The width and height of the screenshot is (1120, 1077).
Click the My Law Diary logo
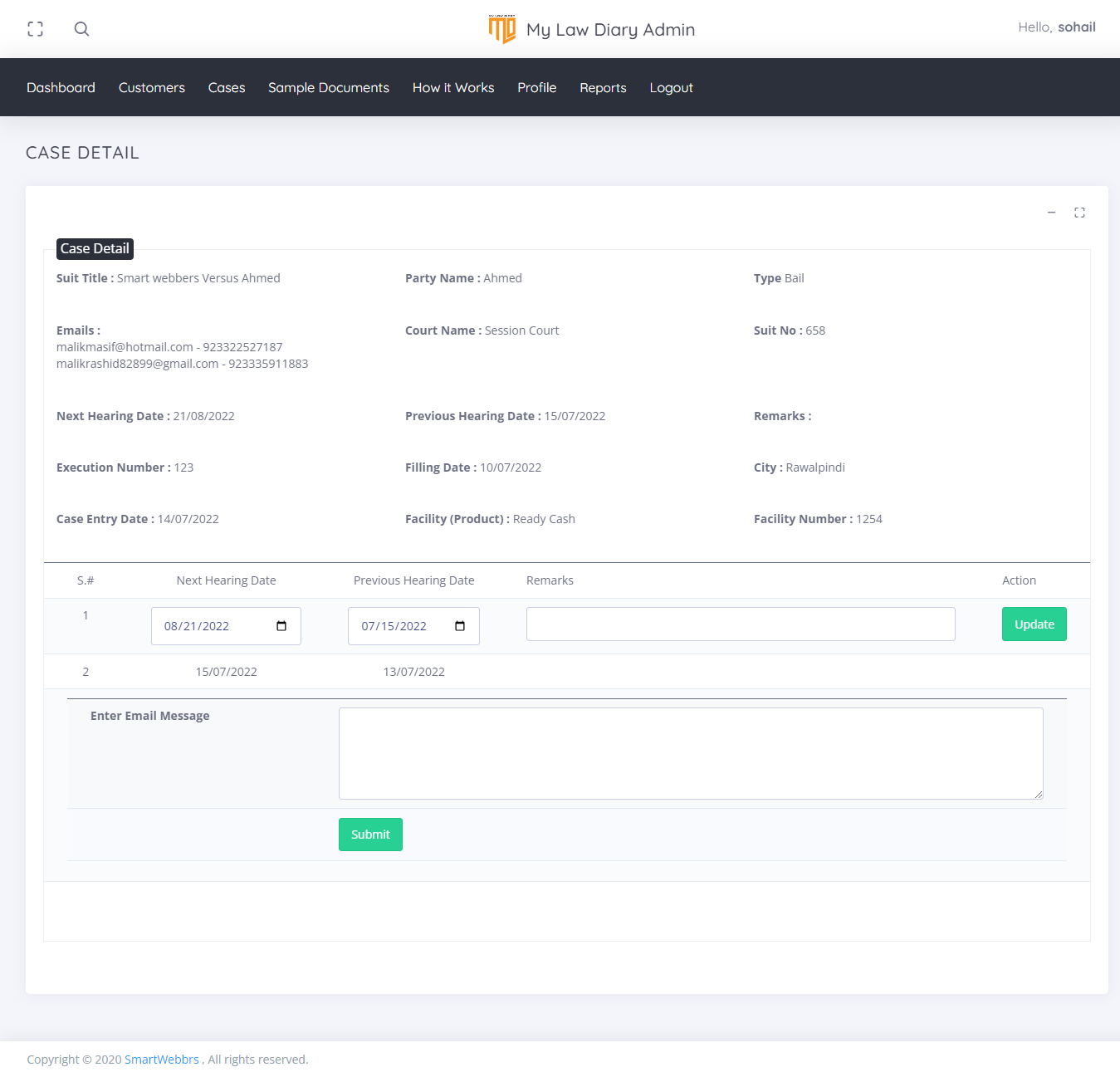(x=502, y=29)
